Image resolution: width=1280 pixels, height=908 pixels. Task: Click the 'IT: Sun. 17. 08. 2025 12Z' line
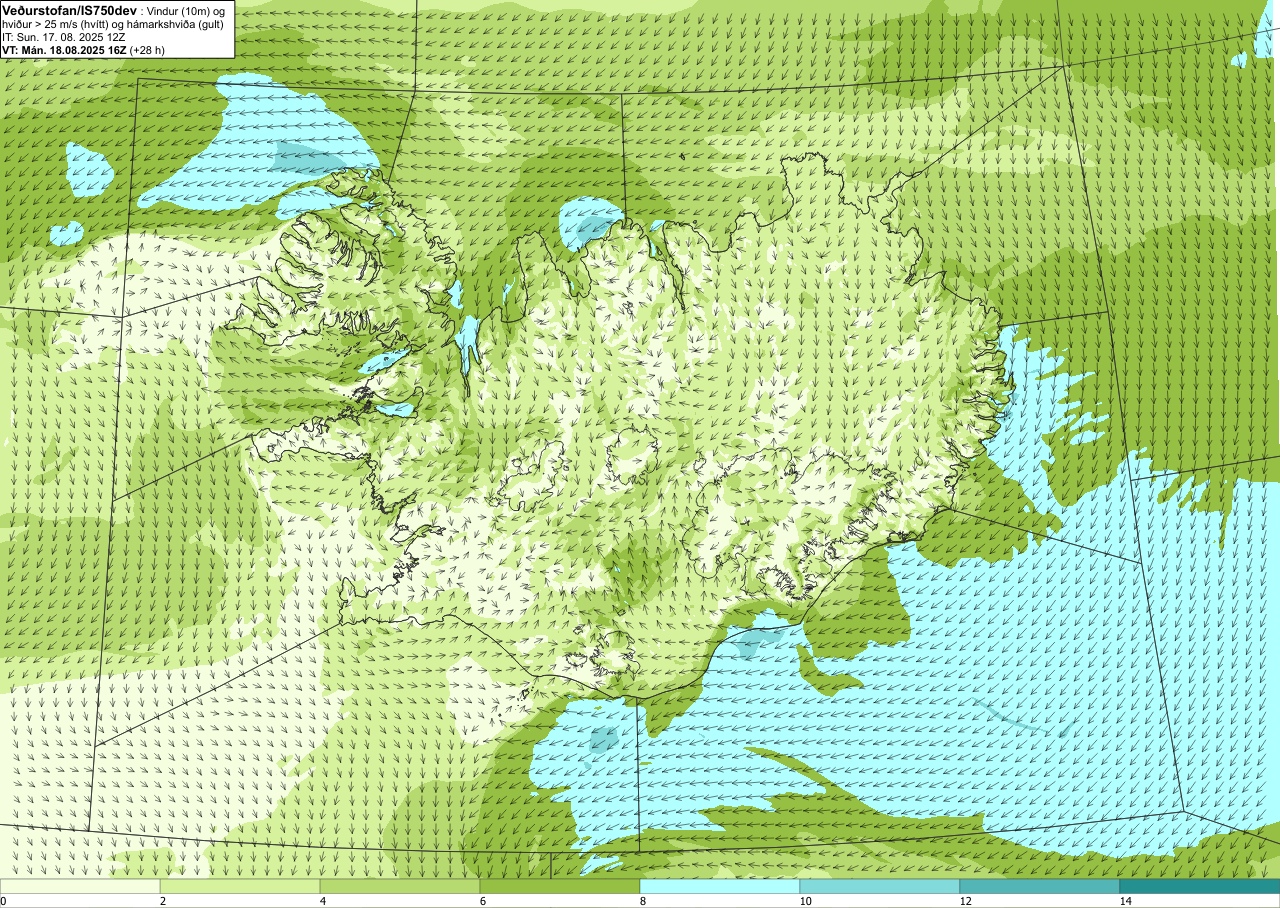63,37
